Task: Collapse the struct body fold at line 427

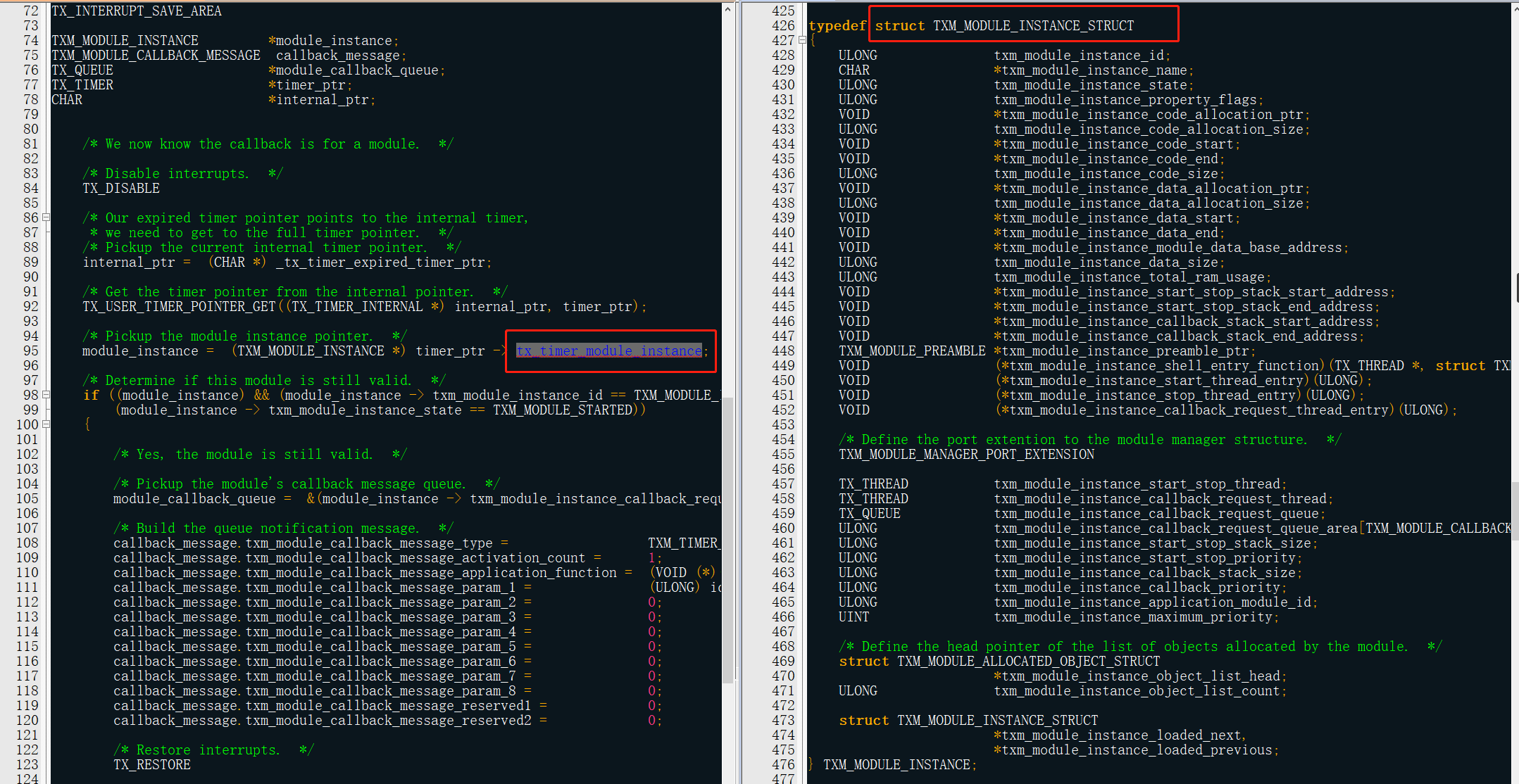Action: click(801, 40)
